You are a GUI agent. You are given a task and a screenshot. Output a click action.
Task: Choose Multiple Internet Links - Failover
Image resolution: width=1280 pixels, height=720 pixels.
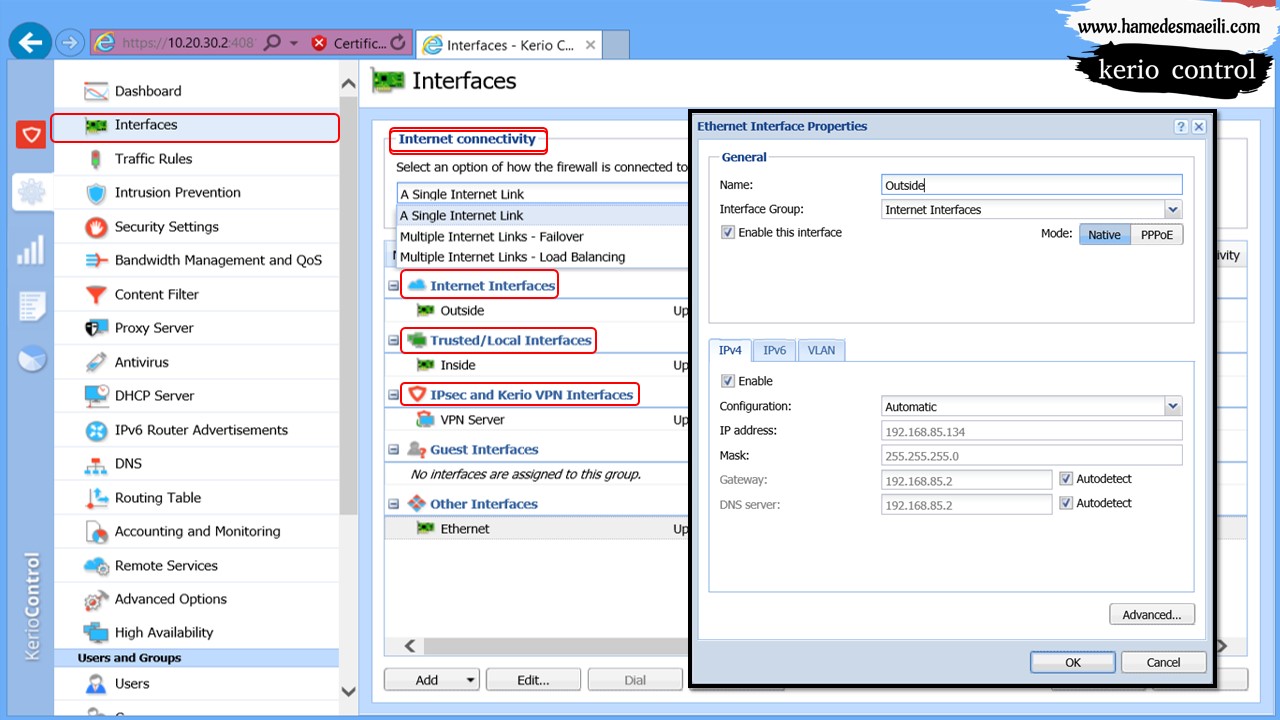pyautogui.click(x=543, y=237)
